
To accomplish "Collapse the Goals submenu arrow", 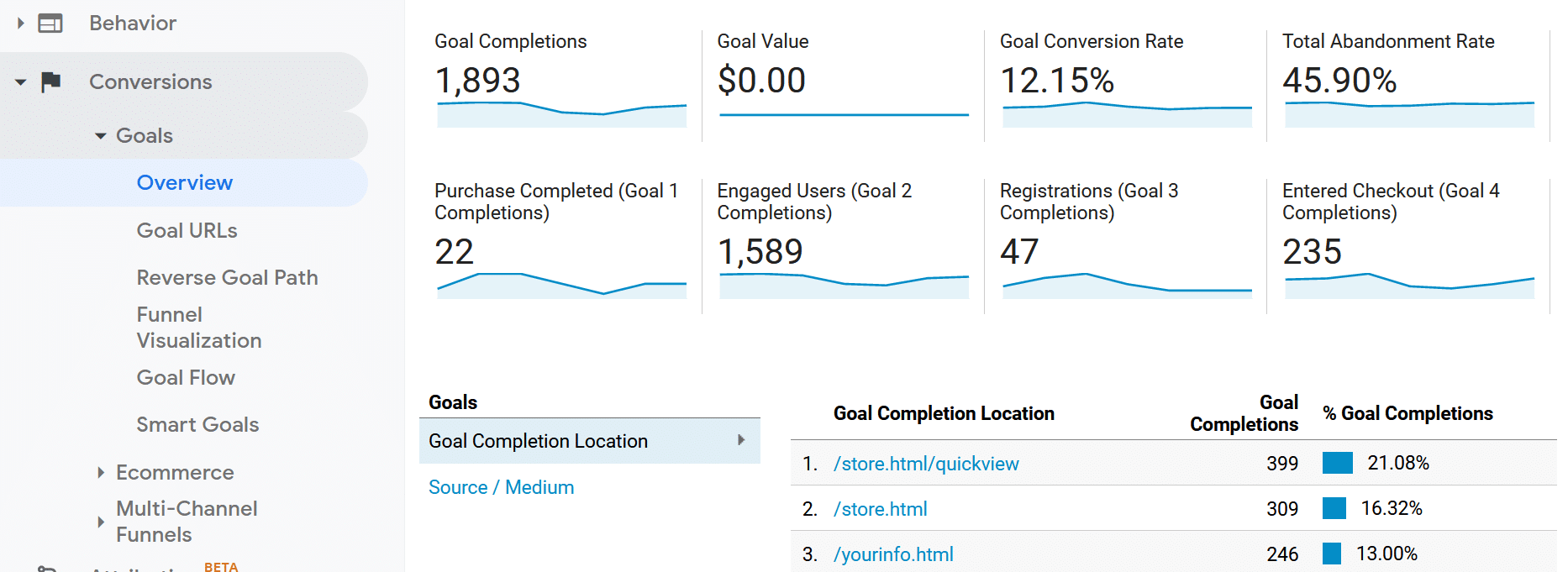I will (101, 136).
